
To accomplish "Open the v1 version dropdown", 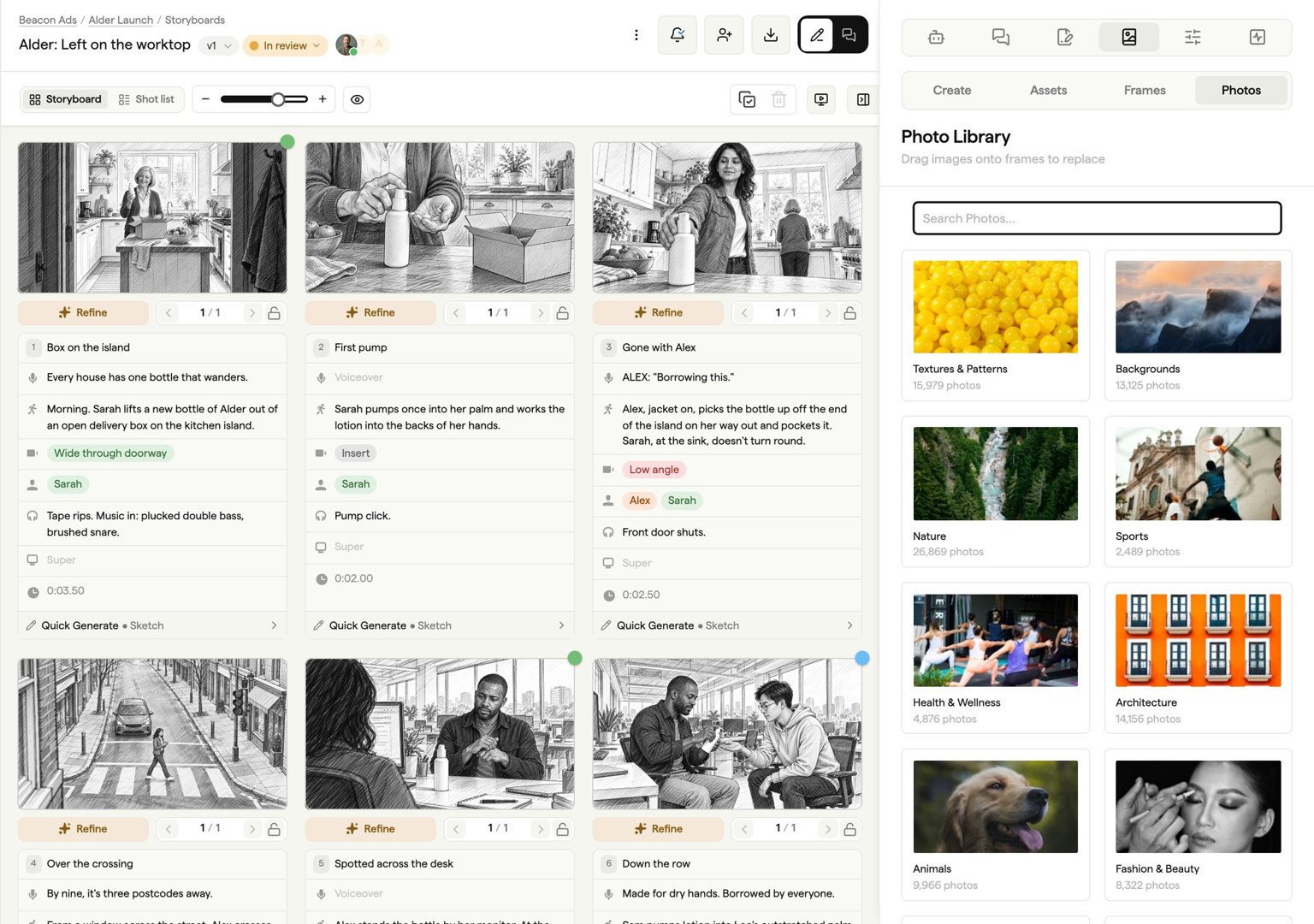I will click(218, 45).
